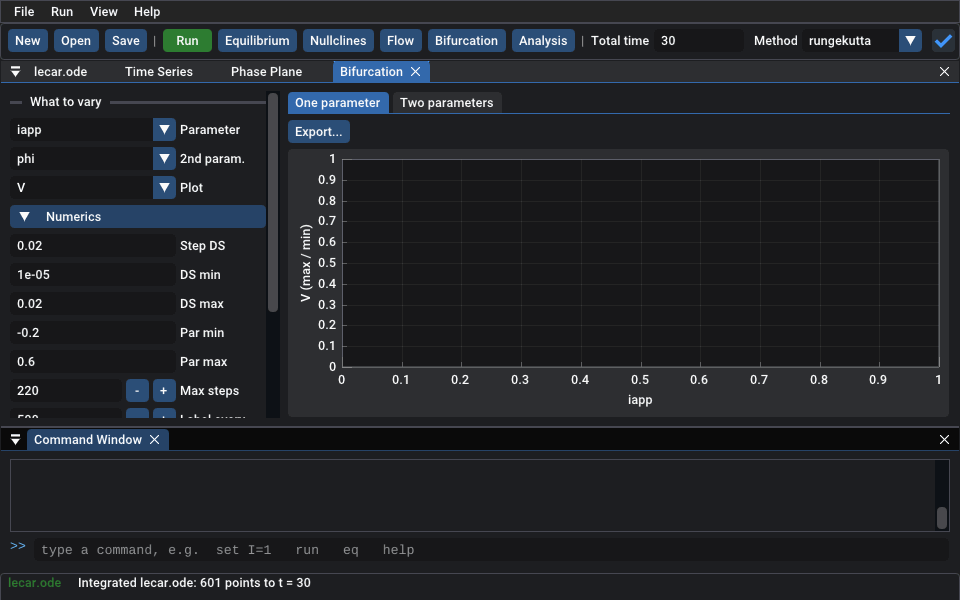Viewport: 960px width, 600px height.
Task: Edit the Par min field
Action: click(x=93, y=333)
